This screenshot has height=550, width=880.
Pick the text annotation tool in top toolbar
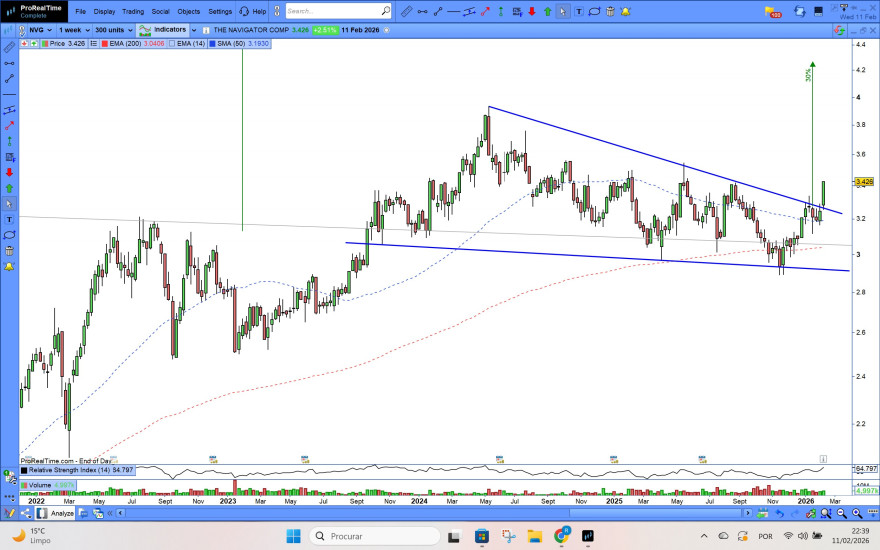click(x=579, y=12)
